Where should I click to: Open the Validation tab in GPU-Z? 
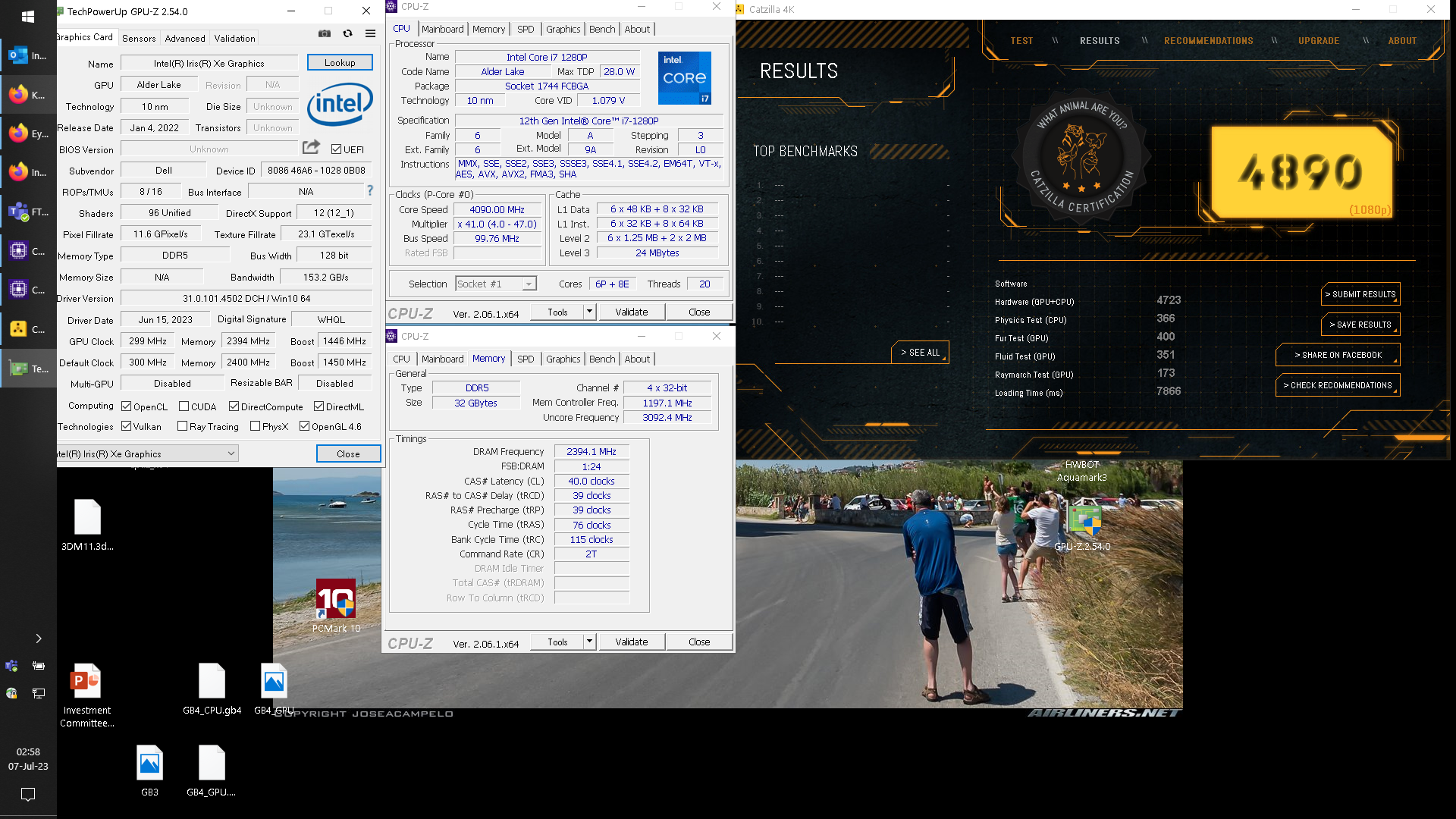(x=235, y=38)
